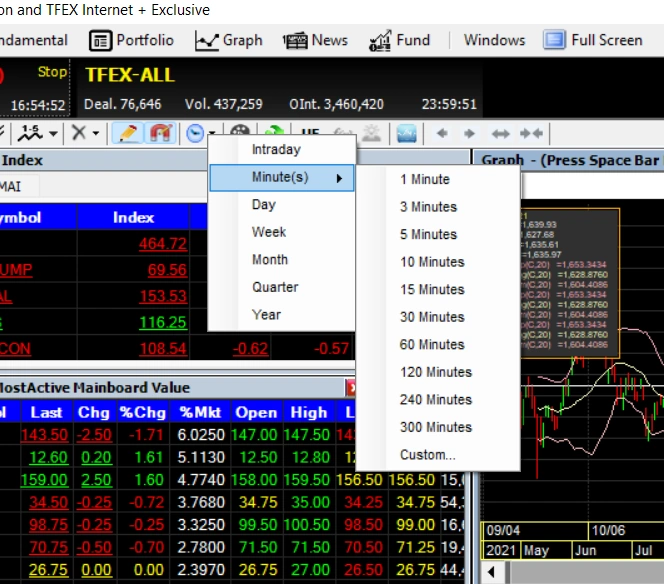This screenshot has width=664, height=584.
Task: Click the Index column header
Action: [133, 217]
